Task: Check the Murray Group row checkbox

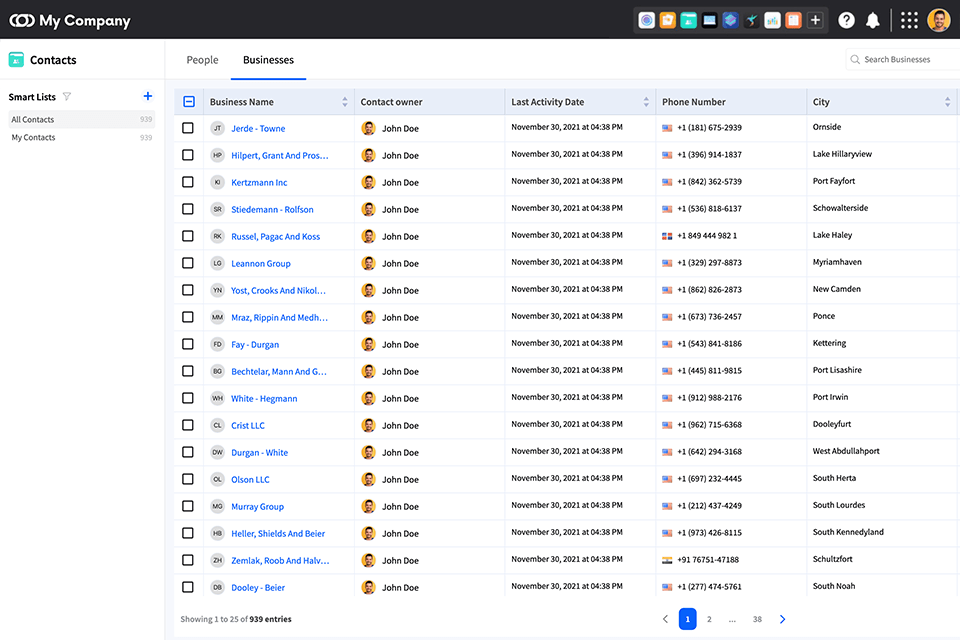Action: pos(188,506)
